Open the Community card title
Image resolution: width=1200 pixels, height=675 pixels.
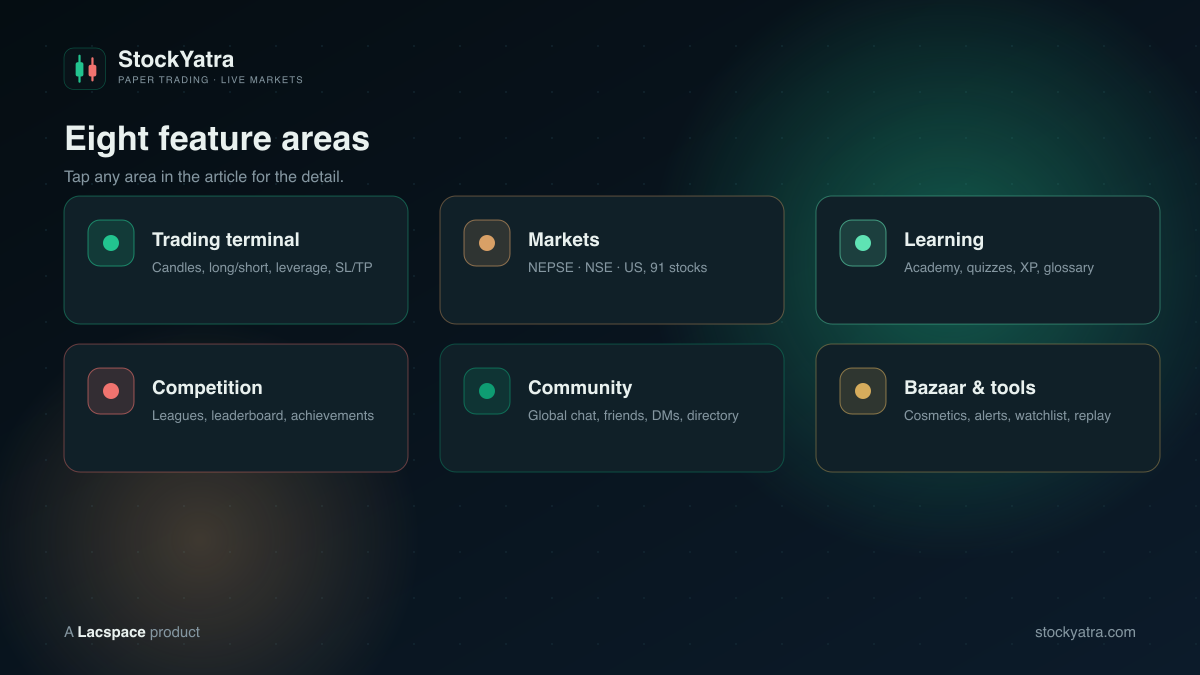pos(580,388)
